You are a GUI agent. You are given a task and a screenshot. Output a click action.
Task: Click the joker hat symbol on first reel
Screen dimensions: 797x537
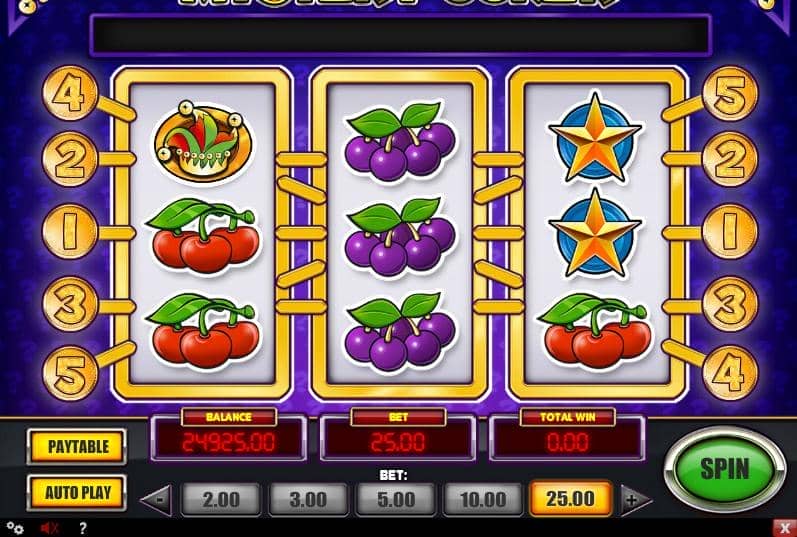(x=203, y=142)
